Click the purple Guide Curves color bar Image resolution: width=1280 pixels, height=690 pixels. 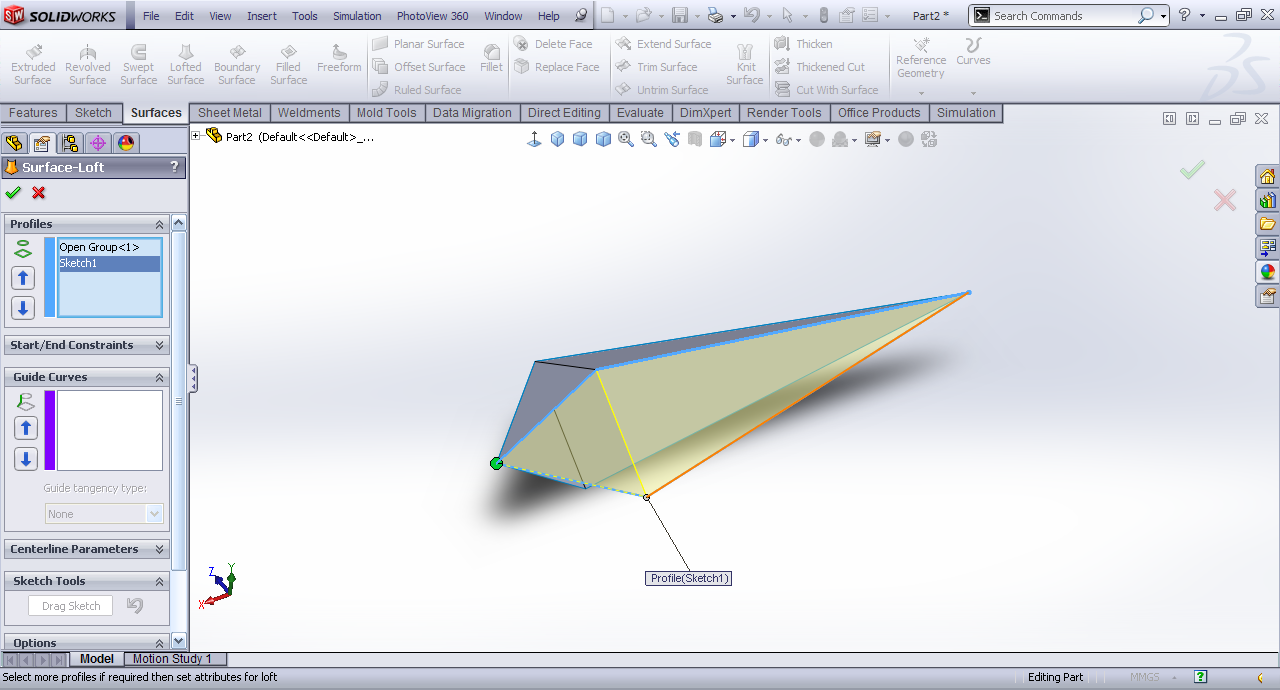[50, 430]
